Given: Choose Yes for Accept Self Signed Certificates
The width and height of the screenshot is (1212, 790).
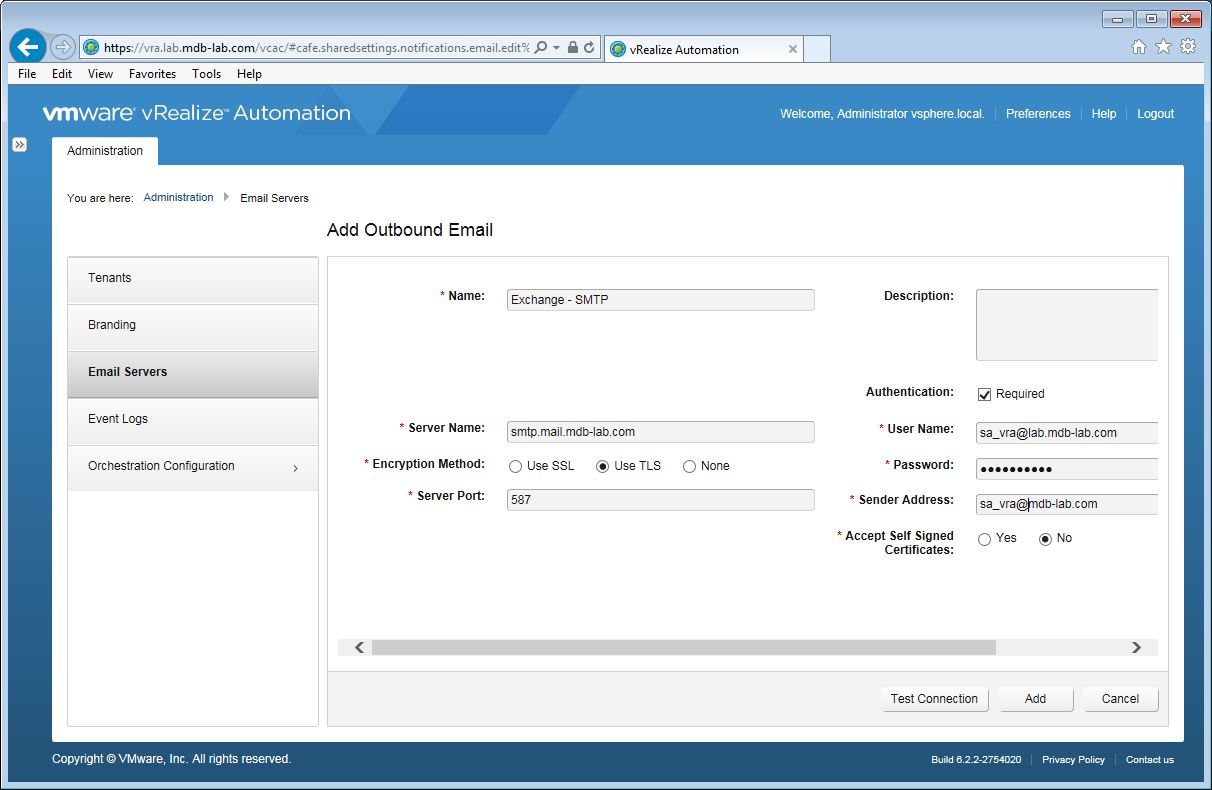Looking at the screenshot, I should (x=984, y=539).
